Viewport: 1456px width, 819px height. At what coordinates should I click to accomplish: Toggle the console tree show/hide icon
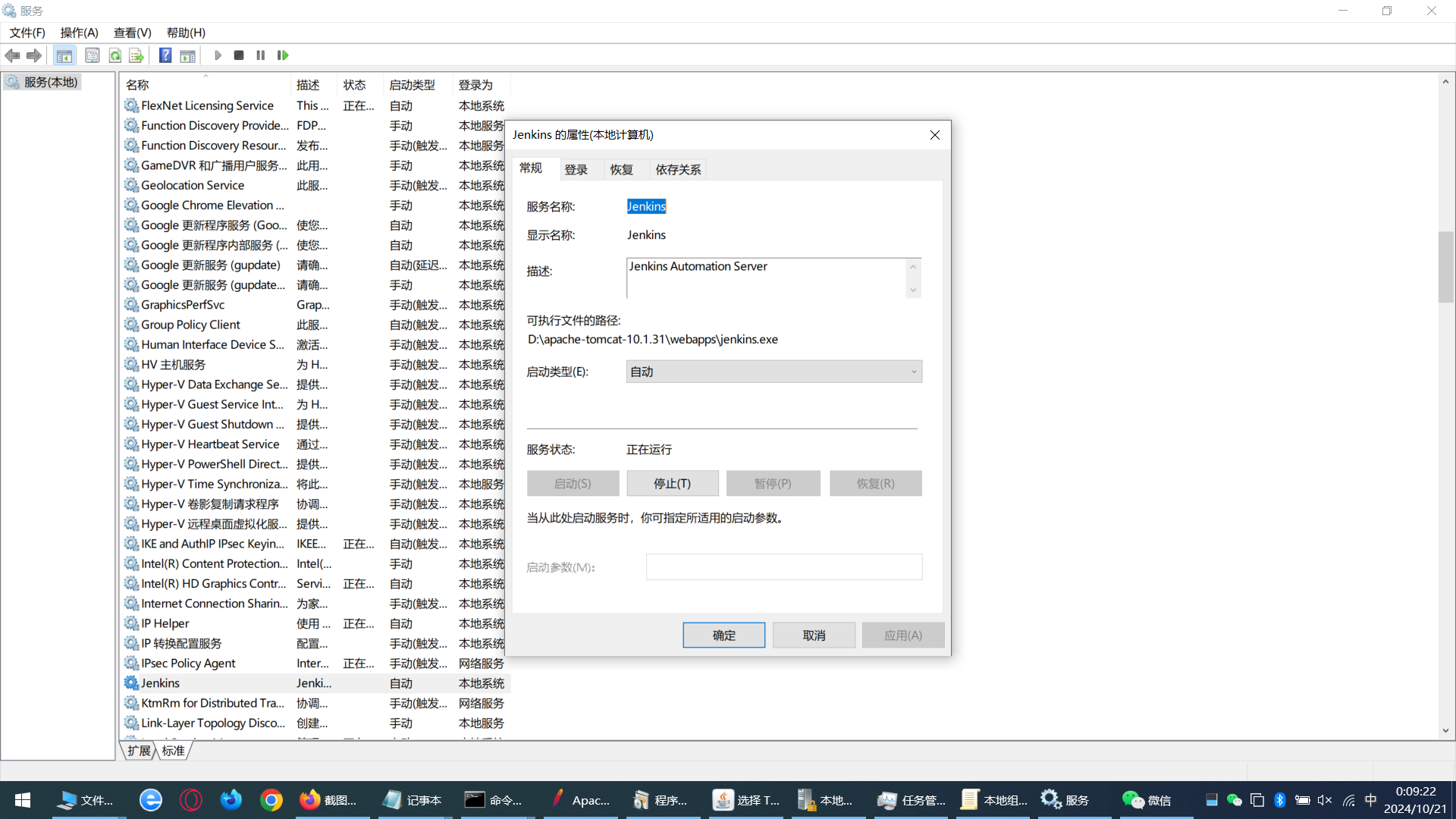point(64,55)
